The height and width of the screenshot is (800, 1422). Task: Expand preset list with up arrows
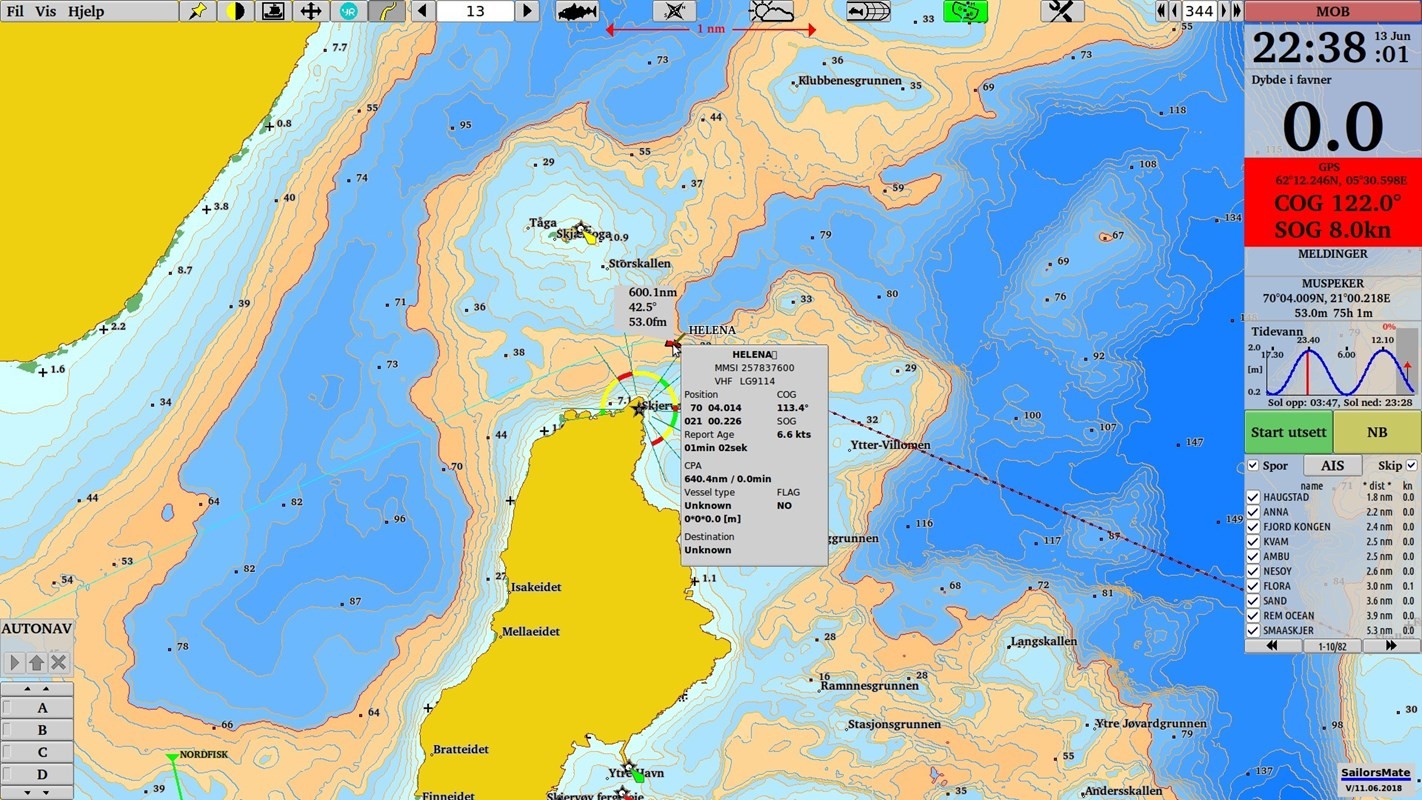pyautogui.click(x=37, y=689)
